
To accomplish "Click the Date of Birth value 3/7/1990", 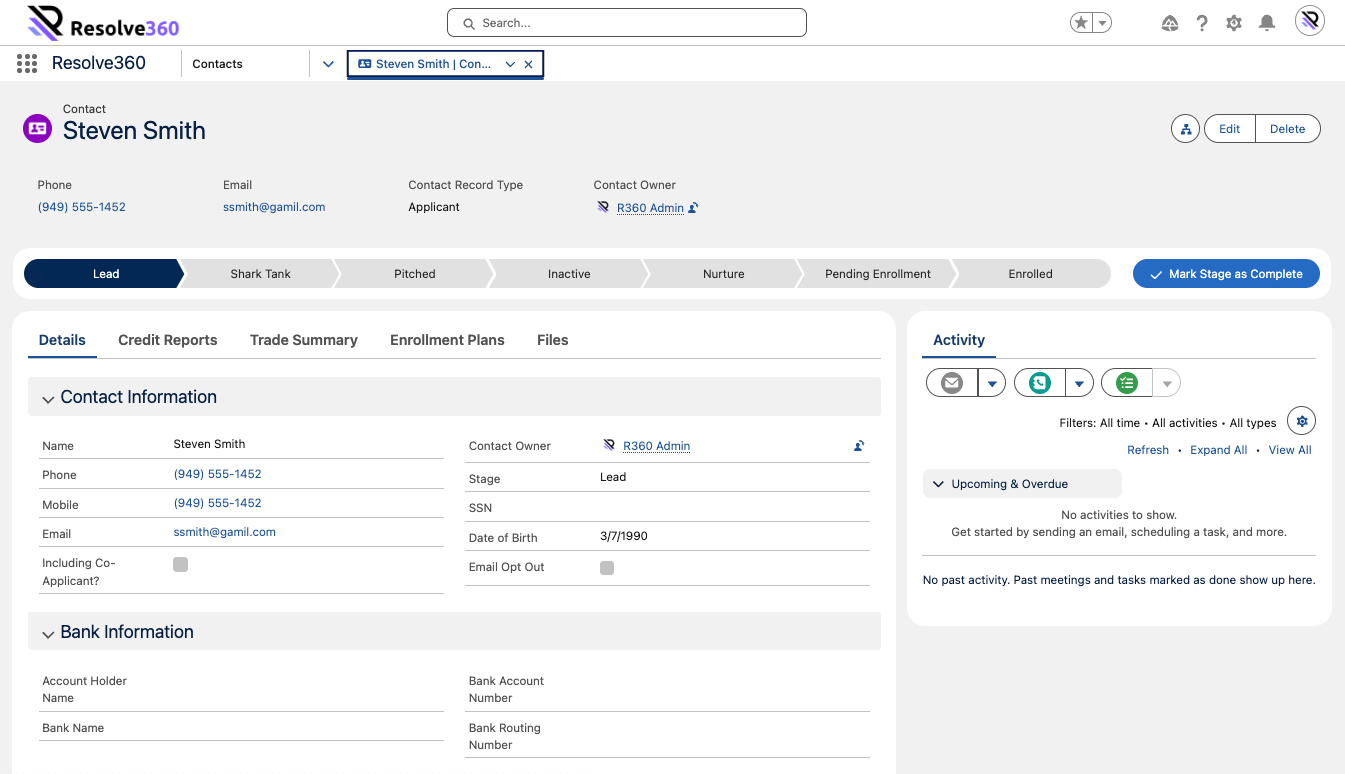I will coord(624,536).
